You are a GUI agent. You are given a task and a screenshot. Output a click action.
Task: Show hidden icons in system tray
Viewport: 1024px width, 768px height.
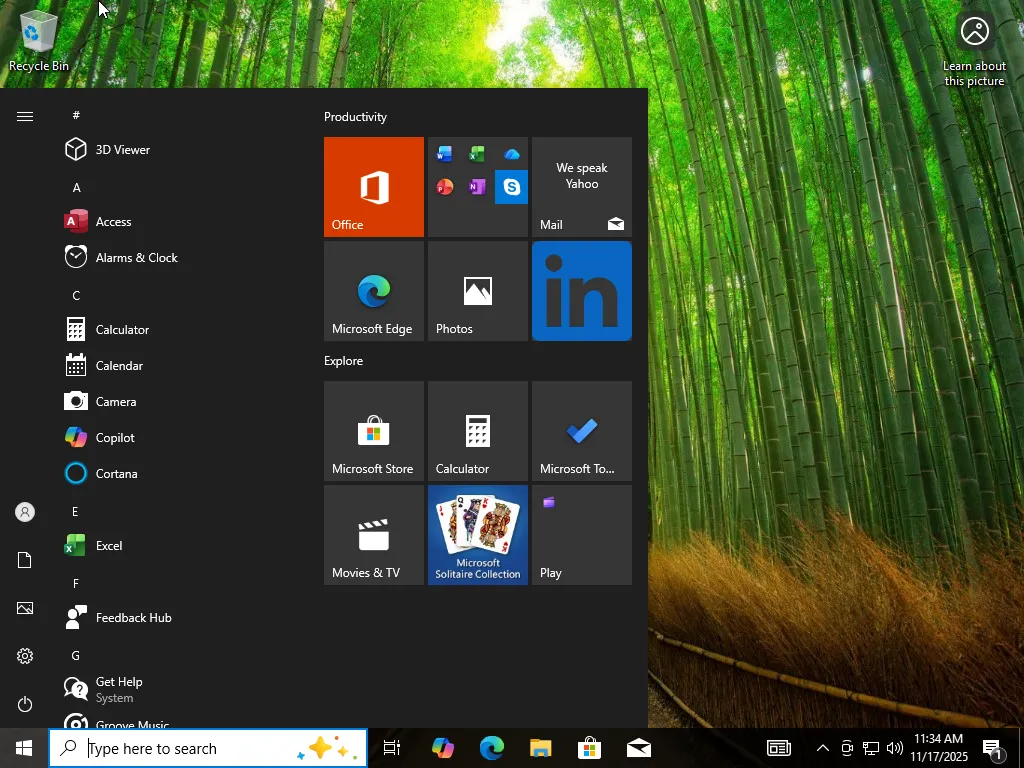click(822, 748)
